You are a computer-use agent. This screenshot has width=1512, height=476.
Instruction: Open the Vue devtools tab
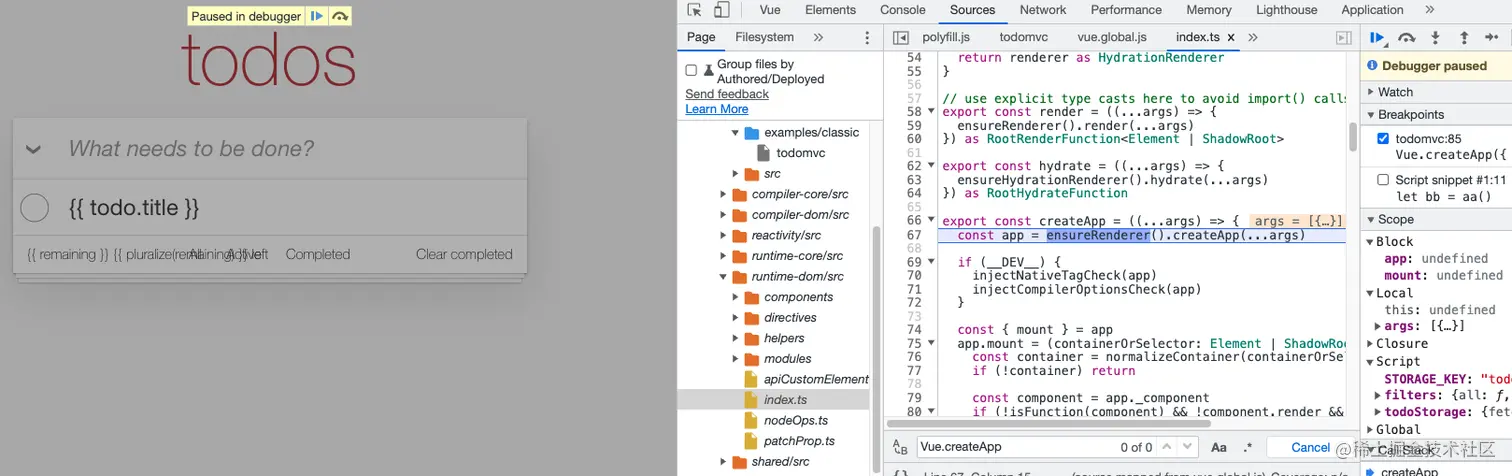coord(770,10)
